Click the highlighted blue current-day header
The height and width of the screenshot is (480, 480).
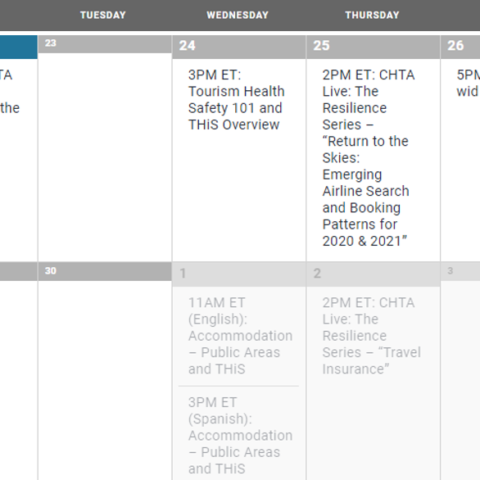(x=18, y=47)
